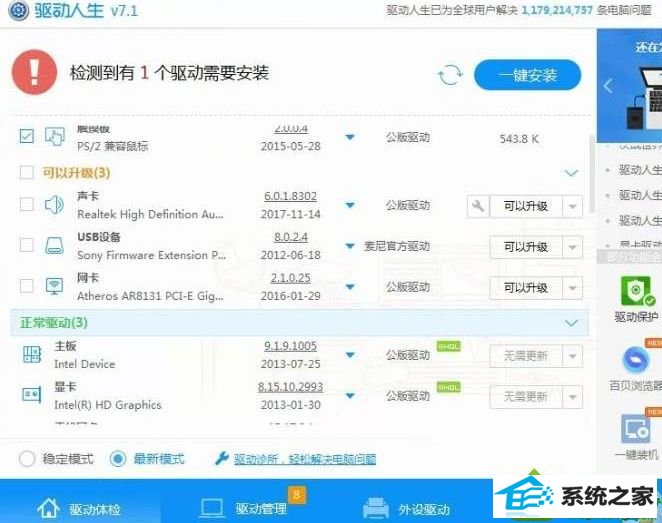The width and height of the screenshot is (662, 523).
Task: Check the 声卡 Realtek checkbox
Action: 27,204
